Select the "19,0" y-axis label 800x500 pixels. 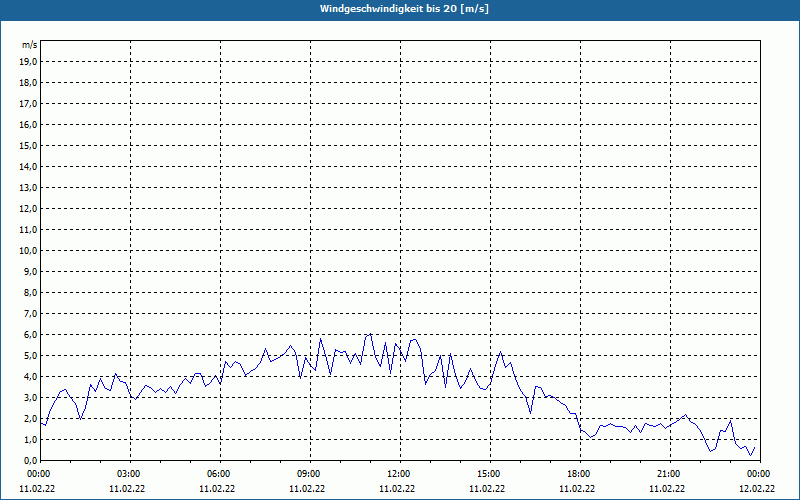(x=28, y=62)
